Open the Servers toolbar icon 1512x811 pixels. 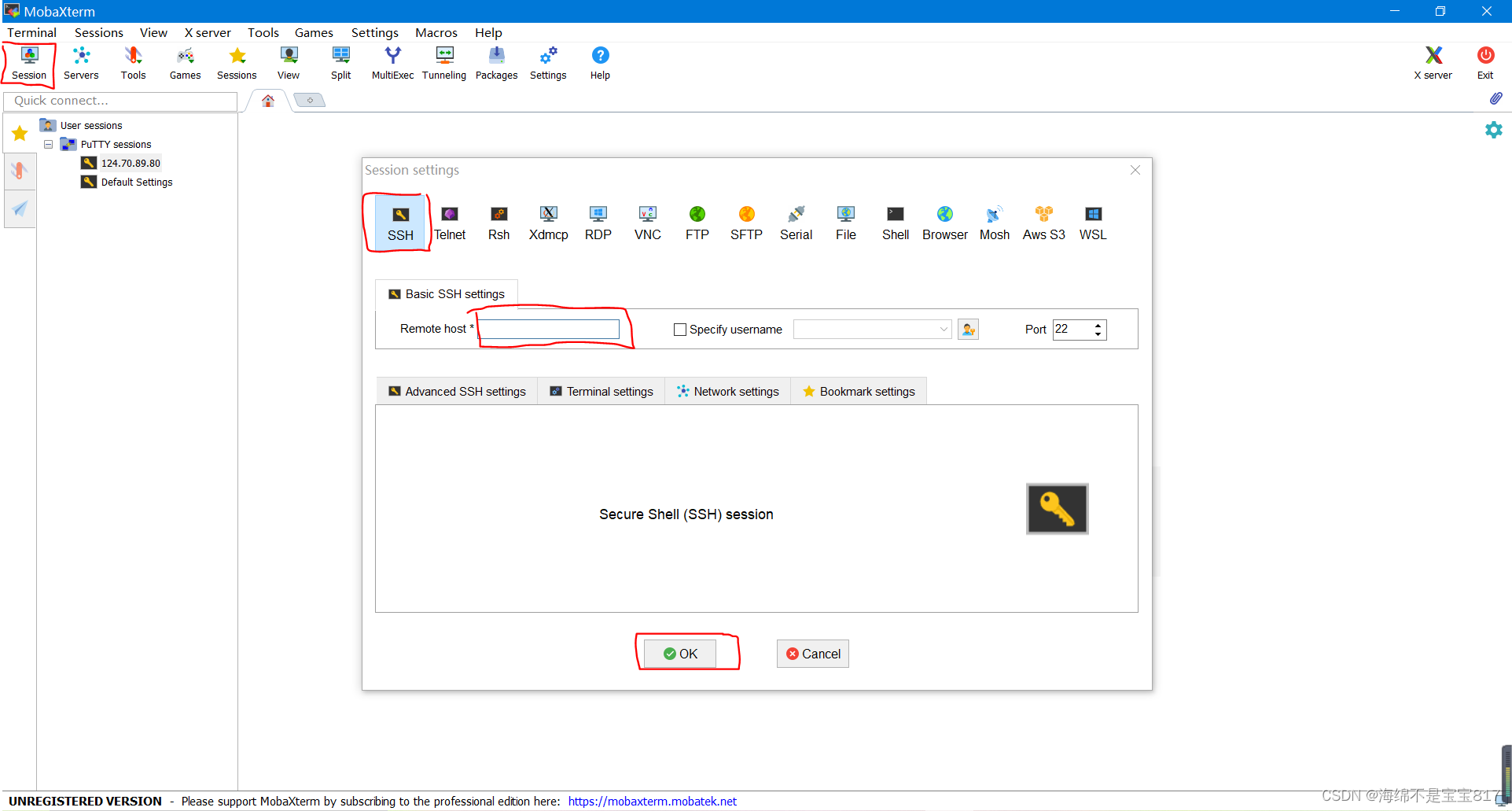point(81,63)
